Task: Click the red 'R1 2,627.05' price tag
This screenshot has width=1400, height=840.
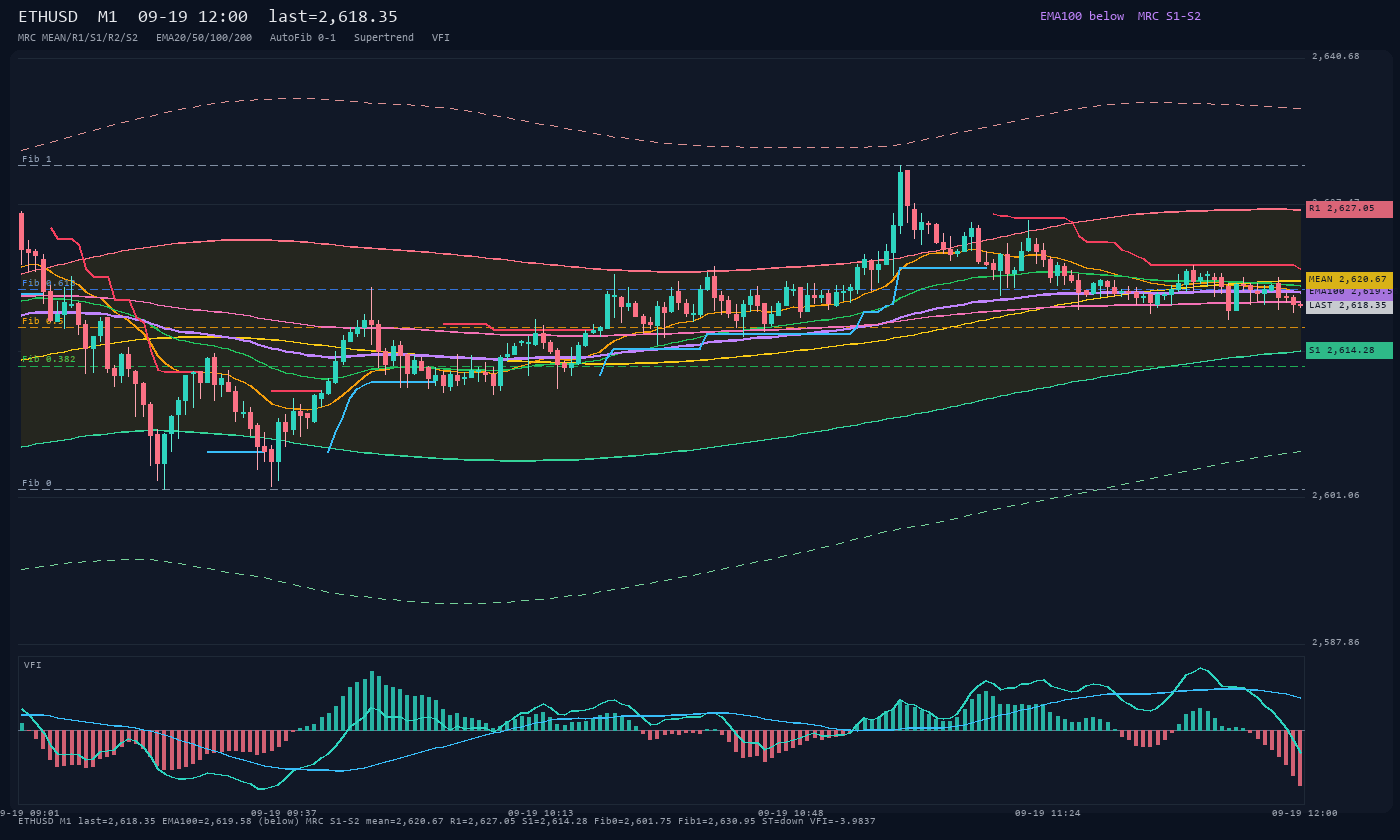Action: pyautogui.click(x=1349, y=209)
